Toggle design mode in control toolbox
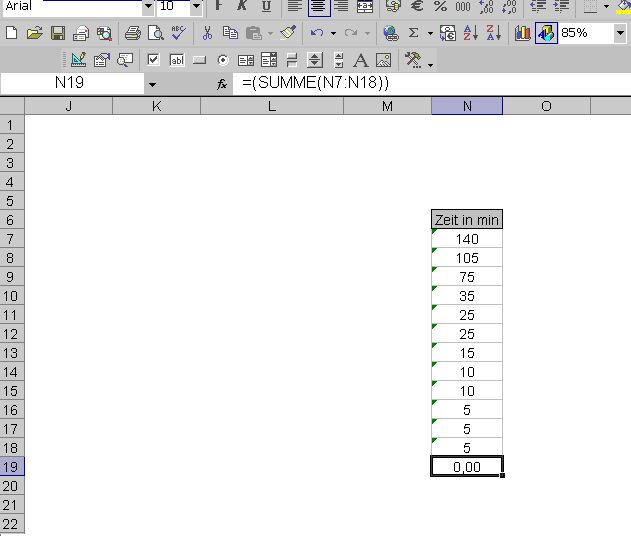Image resolution: width=631 pixels, height=536 pixels. [x=78, y=60]
